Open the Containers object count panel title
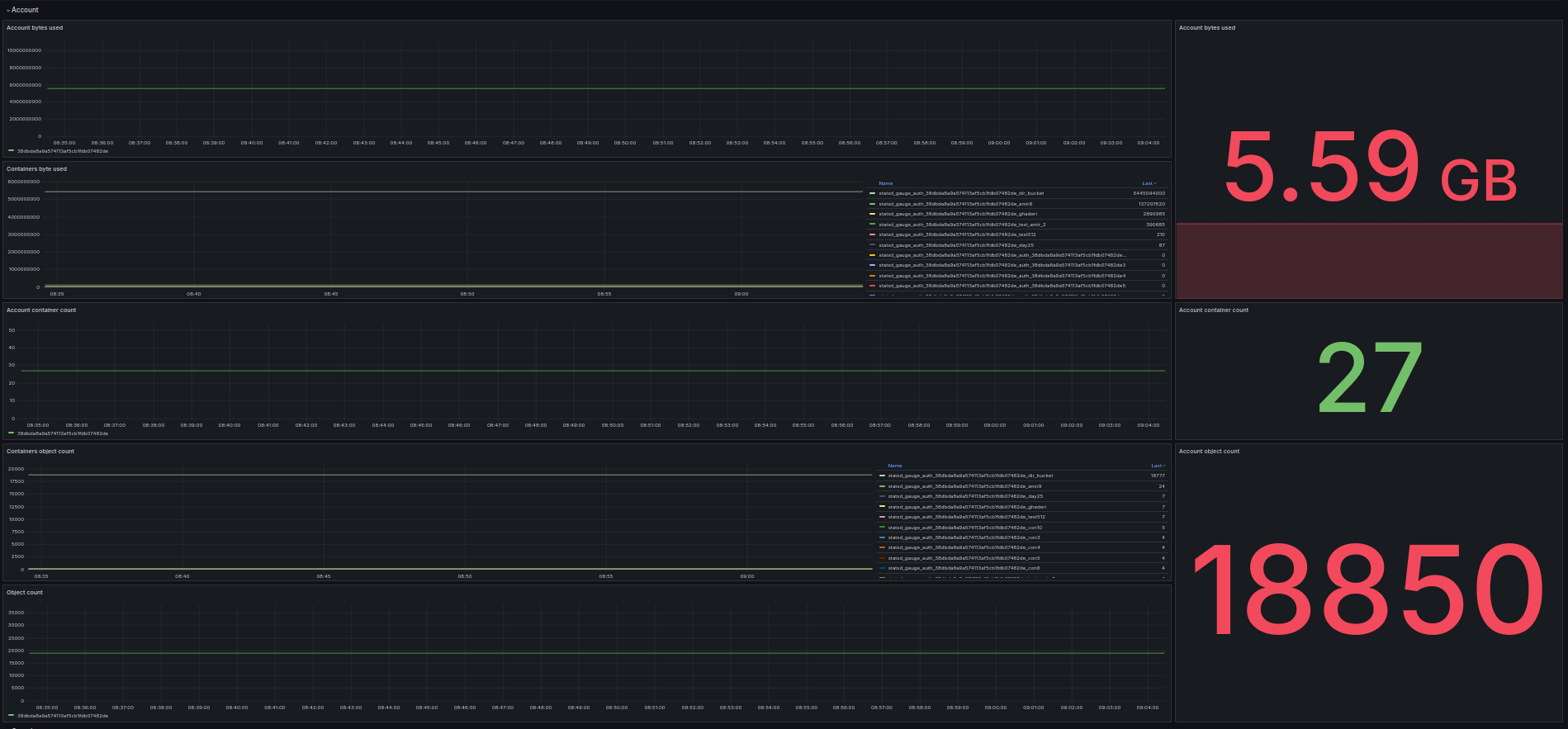 coord(40,452)
